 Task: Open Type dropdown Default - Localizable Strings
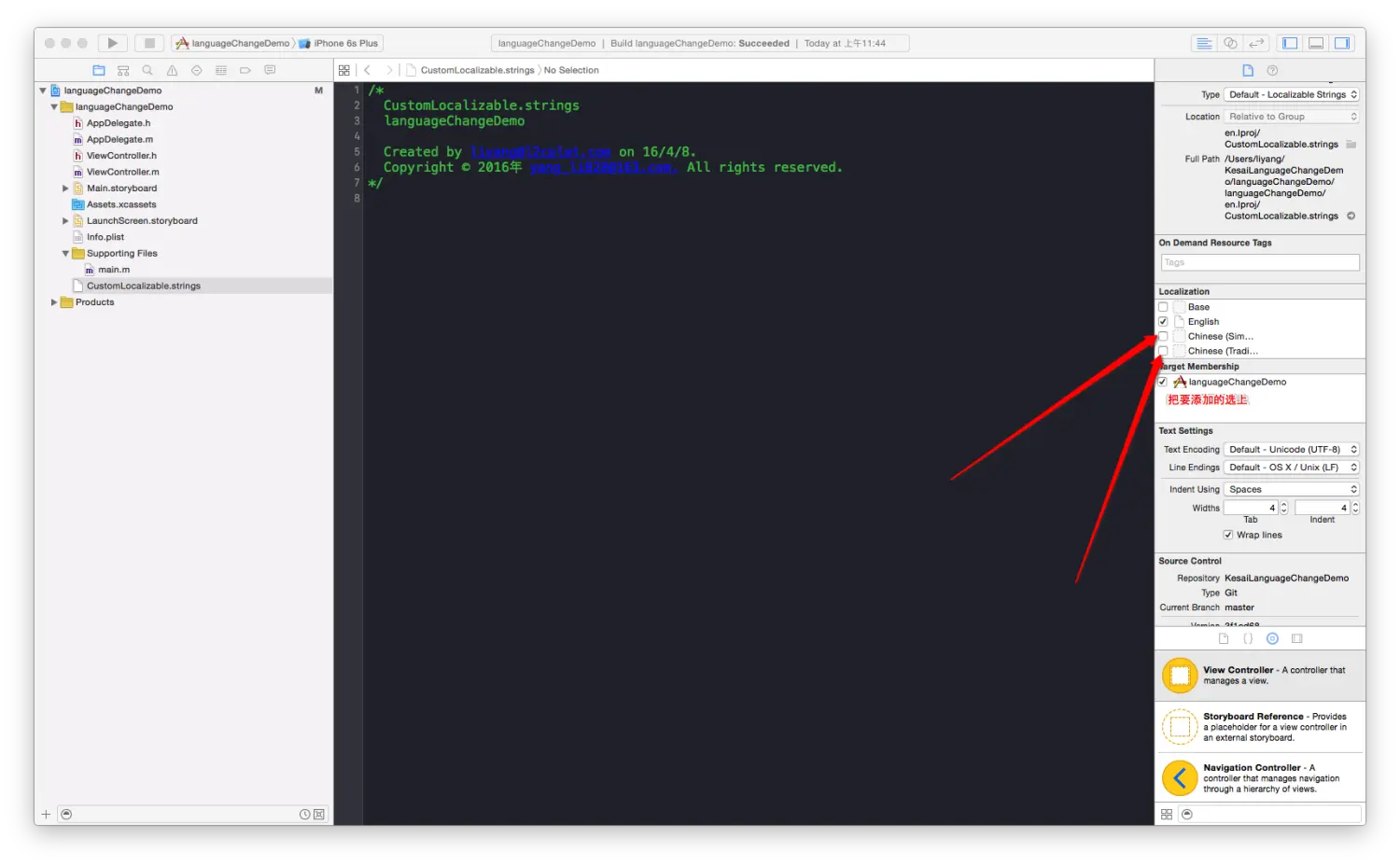click(x=1292, y=94)
